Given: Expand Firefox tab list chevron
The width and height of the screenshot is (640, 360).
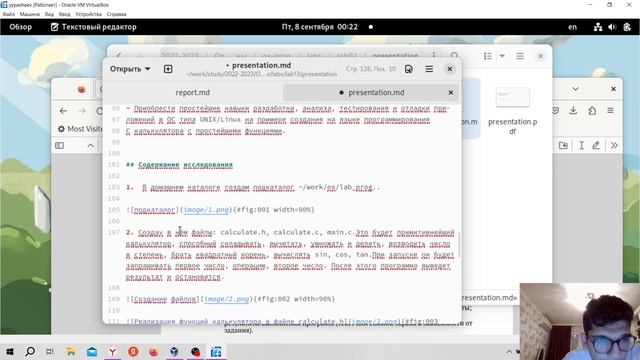Looking at the screenshot, I should pyautogui.click(x=575, y=89).
